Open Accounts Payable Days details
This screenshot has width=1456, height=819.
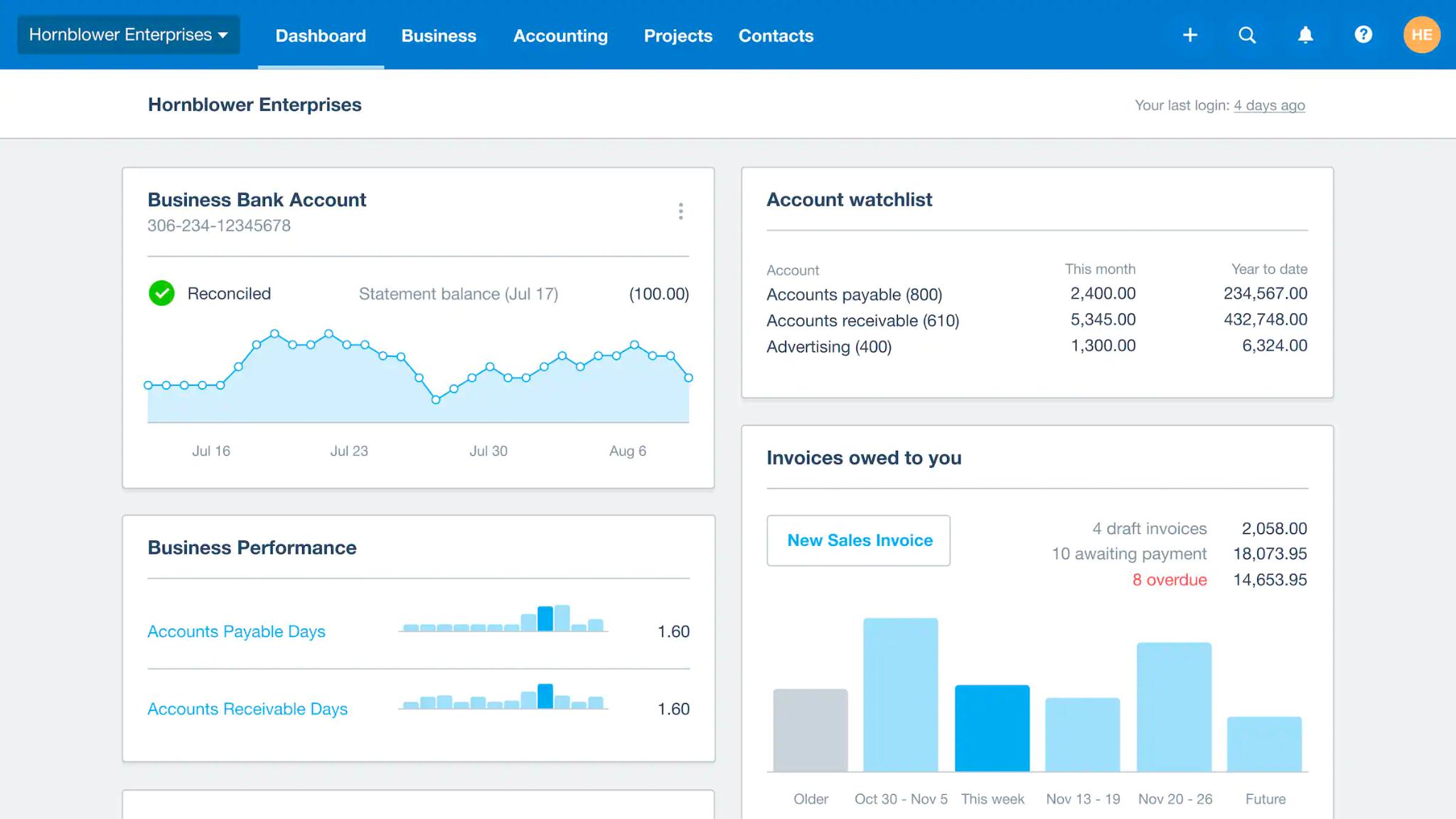coord(236,631)
